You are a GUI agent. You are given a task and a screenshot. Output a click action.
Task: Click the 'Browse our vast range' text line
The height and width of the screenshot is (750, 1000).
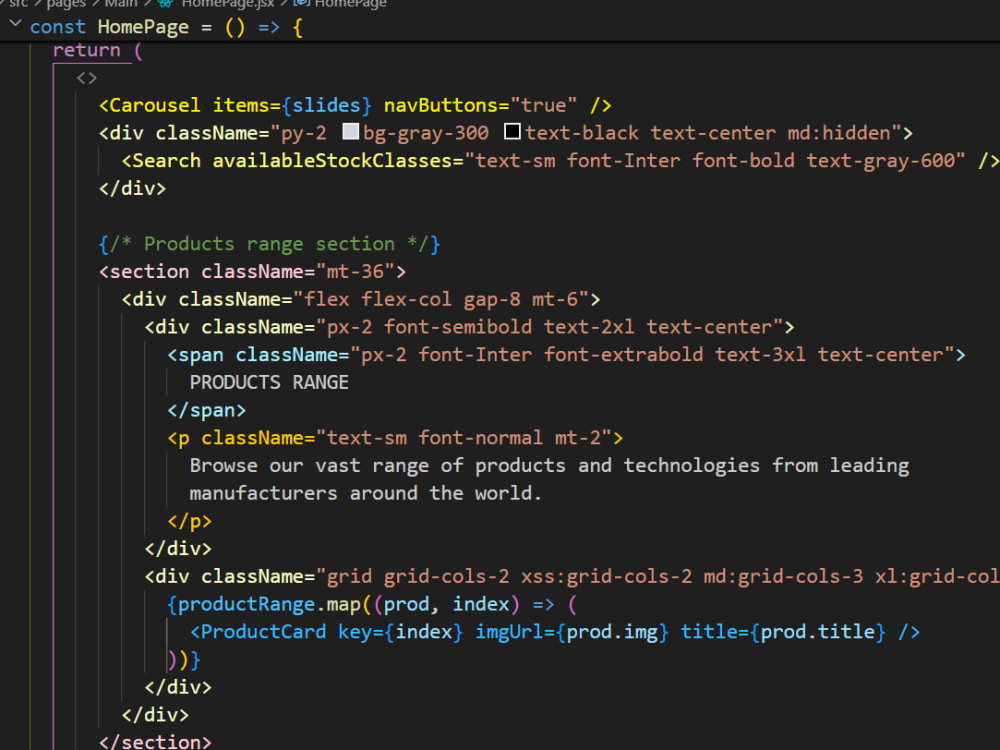(x=549, y=466)
